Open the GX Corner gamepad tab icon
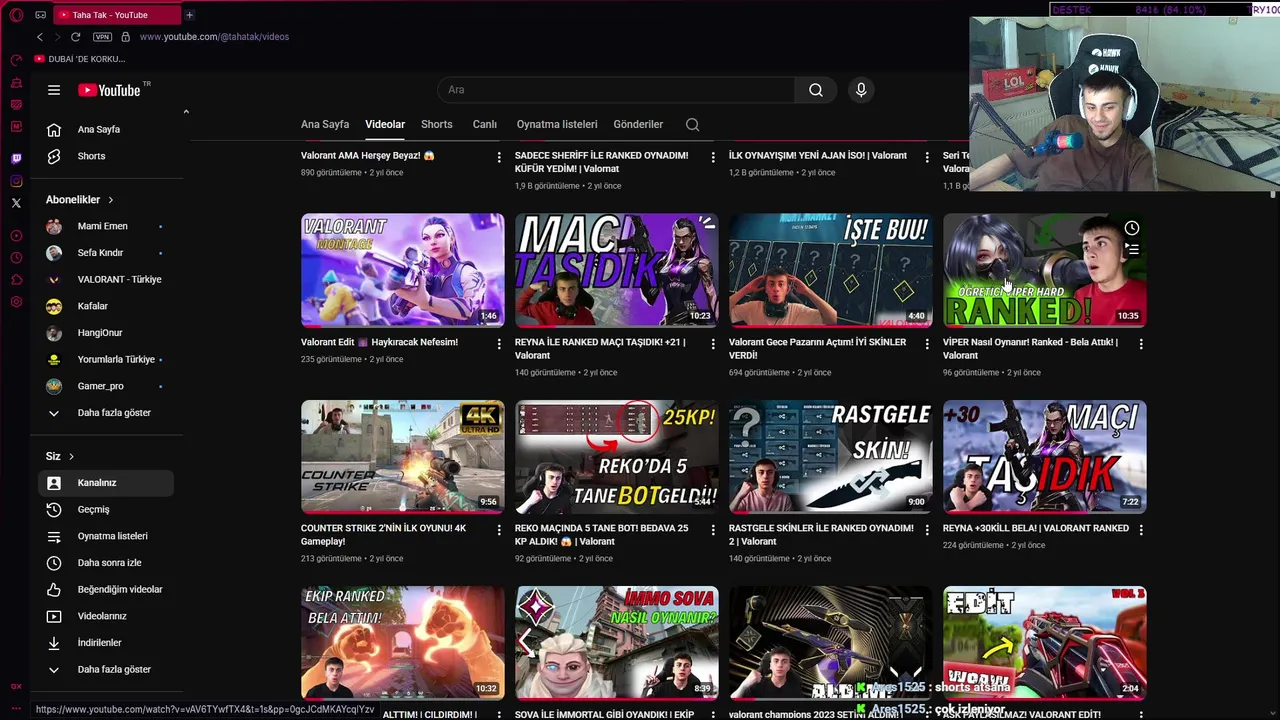The image size is (1280, 720). pyautogui.click(x=40, y=15)
